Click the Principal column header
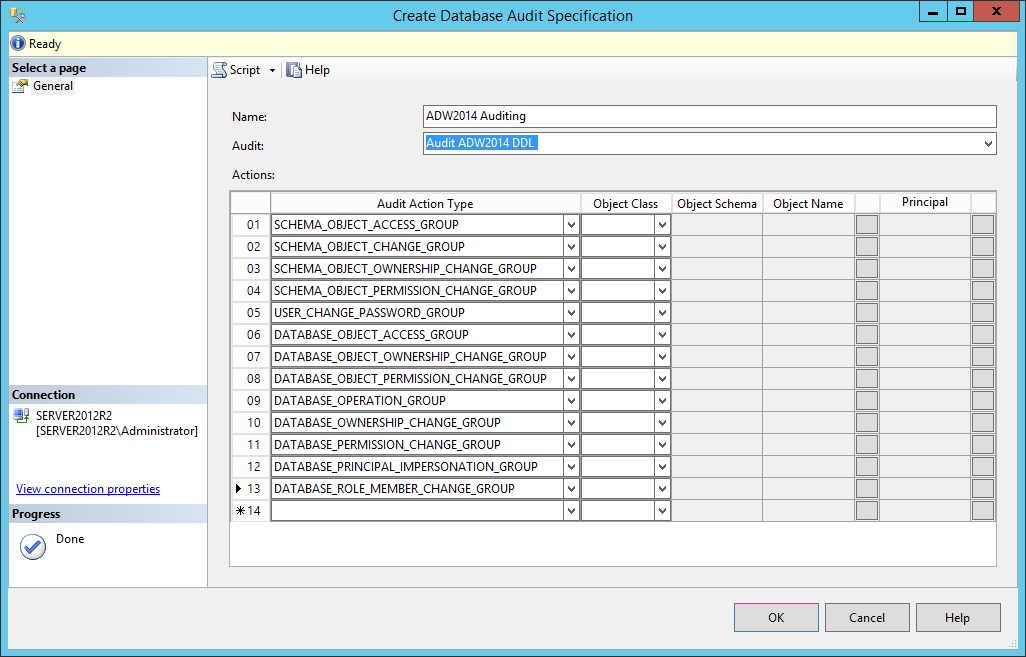Viewport: 1026px width, 657px height. (925, 203)
